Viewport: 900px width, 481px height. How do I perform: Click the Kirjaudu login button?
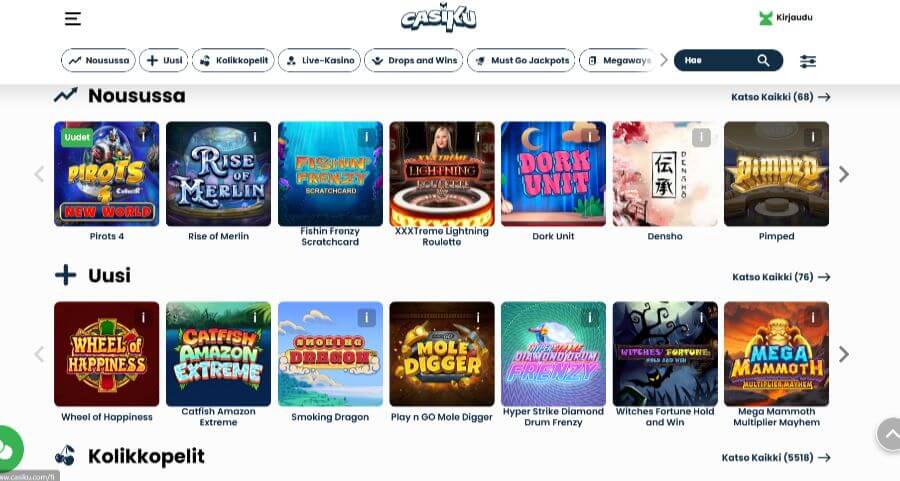786,18
